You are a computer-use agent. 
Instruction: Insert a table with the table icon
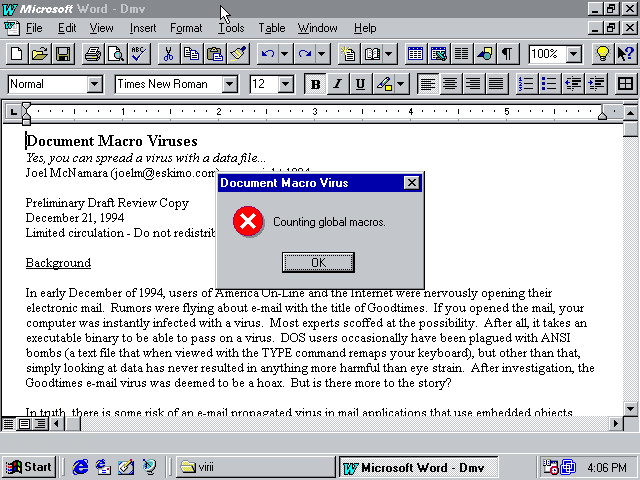pyautogui.click(x=415, y=54)
